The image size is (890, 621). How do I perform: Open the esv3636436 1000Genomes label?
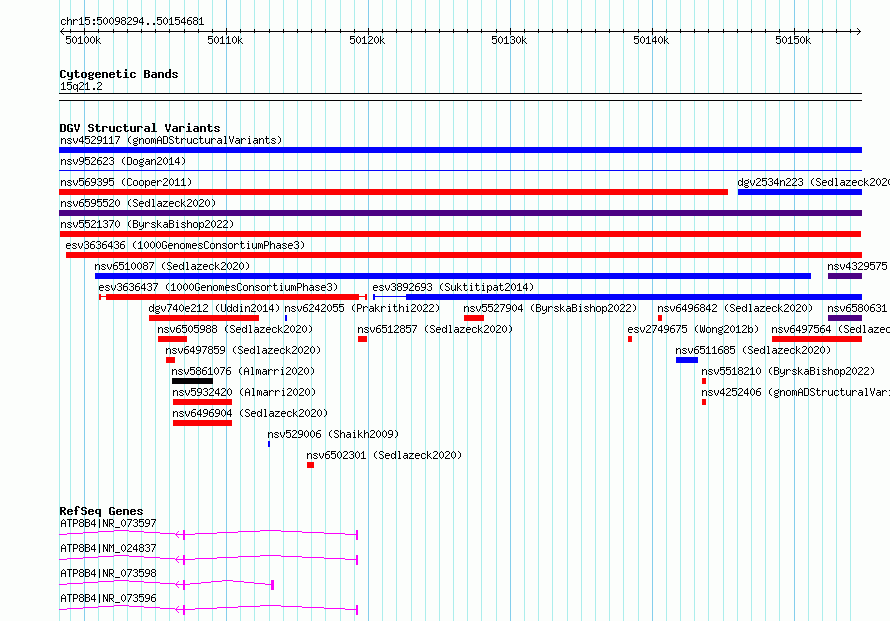coord(185,245)
